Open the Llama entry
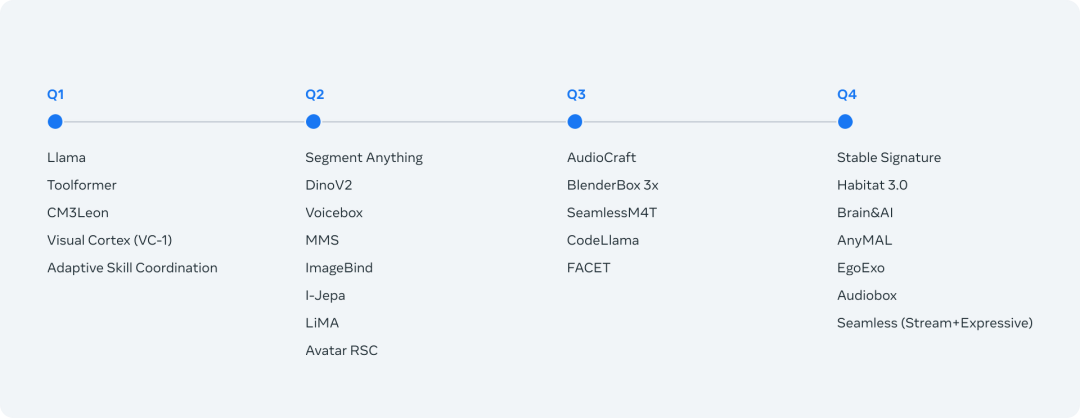Image resolution: width=1080 pixels, height=418 pixels. tap(66, 158)
